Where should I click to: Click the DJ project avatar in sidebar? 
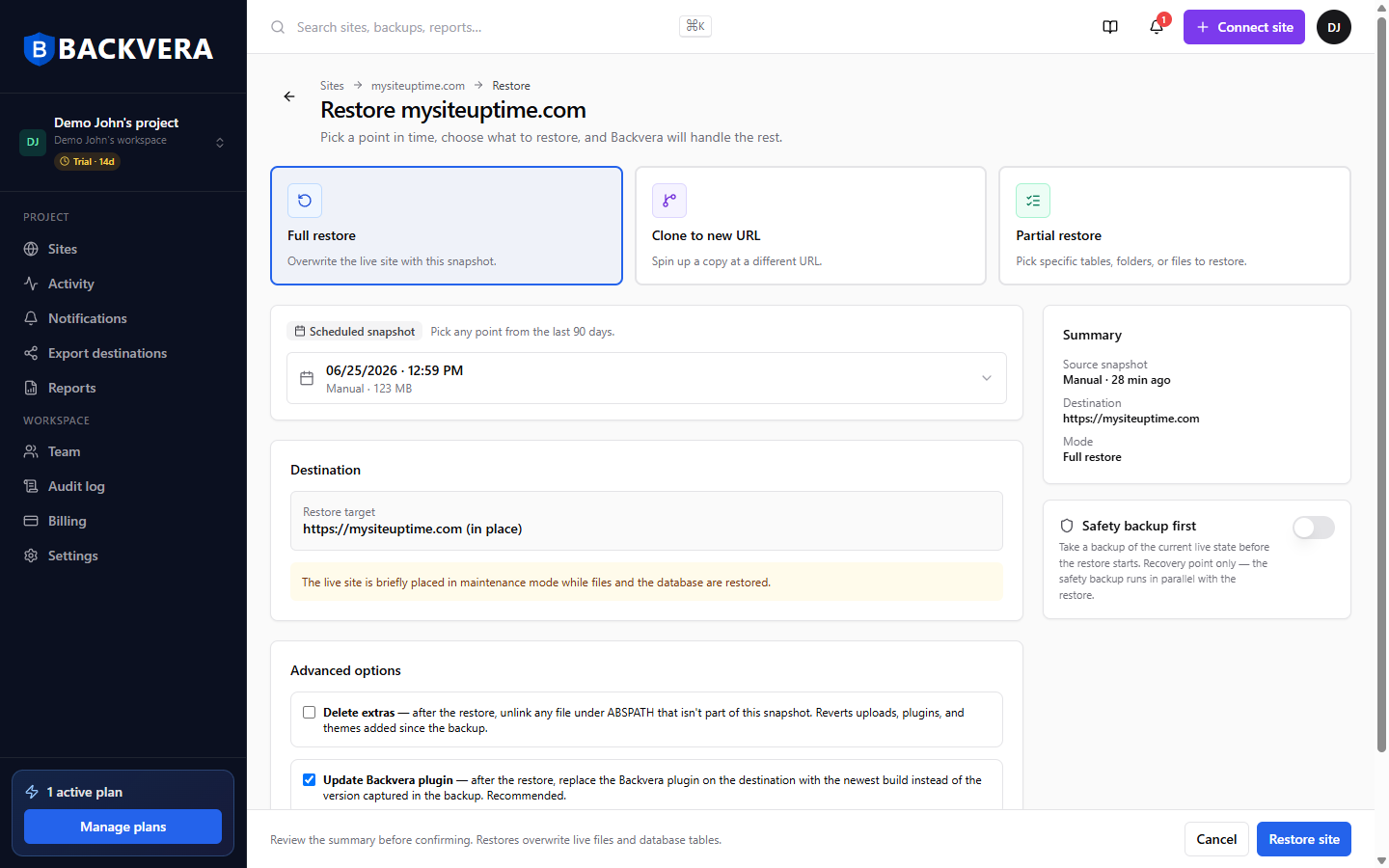(x=33, y=142)
